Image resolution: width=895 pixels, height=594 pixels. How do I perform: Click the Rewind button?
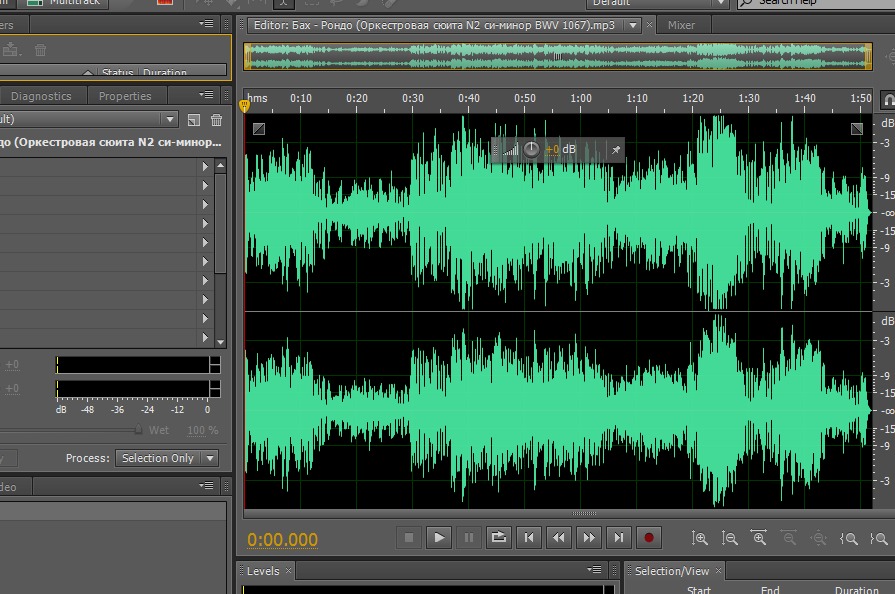tap(559, 538)
